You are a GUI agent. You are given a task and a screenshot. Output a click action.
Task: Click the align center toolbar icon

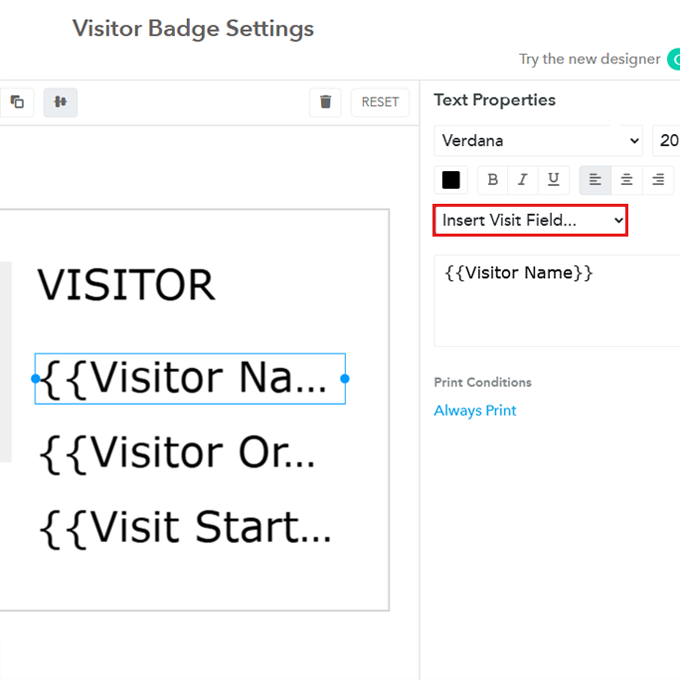tap(60, 102)
